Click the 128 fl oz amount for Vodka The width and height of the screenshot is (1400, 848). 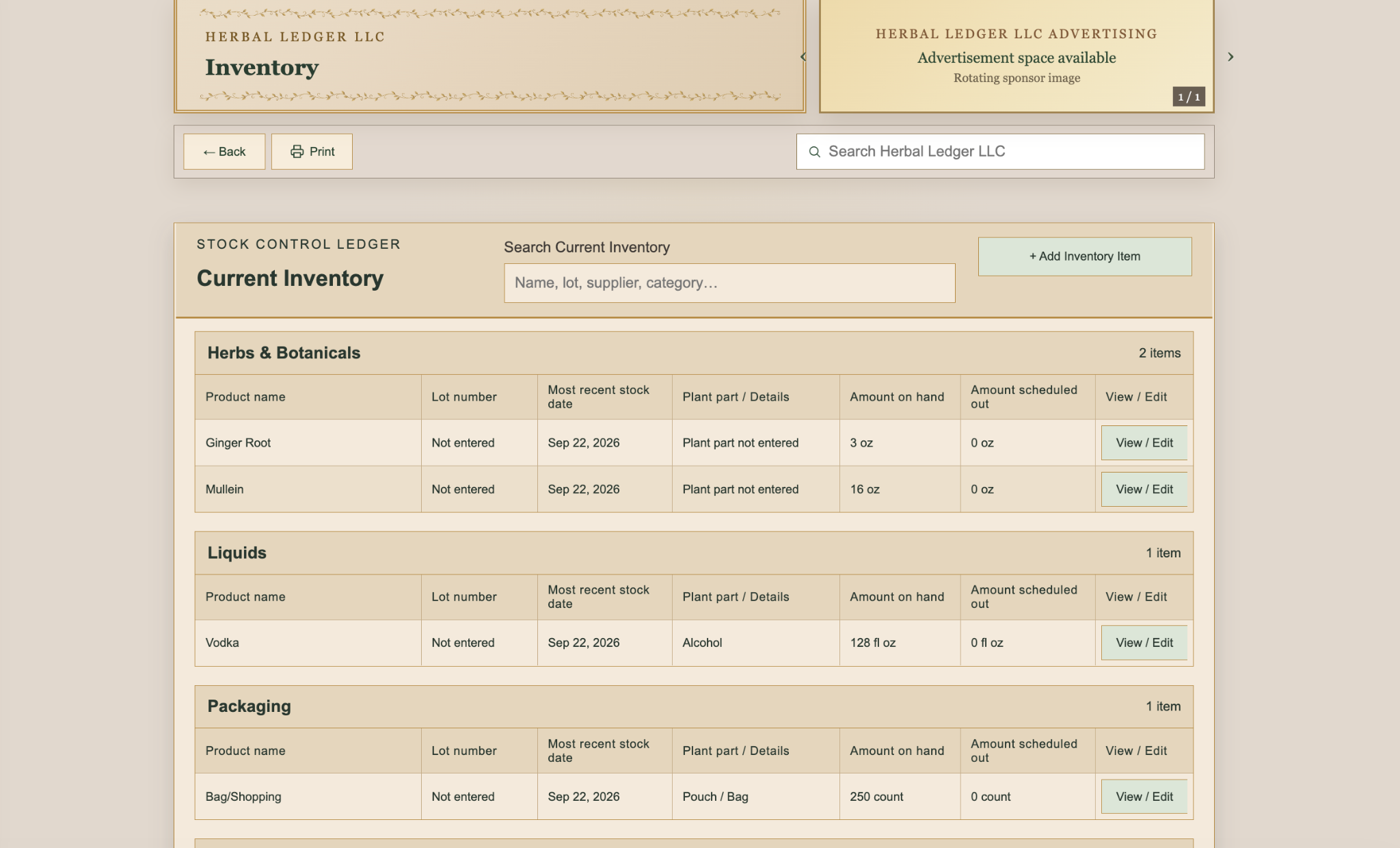tap(872, 642)
